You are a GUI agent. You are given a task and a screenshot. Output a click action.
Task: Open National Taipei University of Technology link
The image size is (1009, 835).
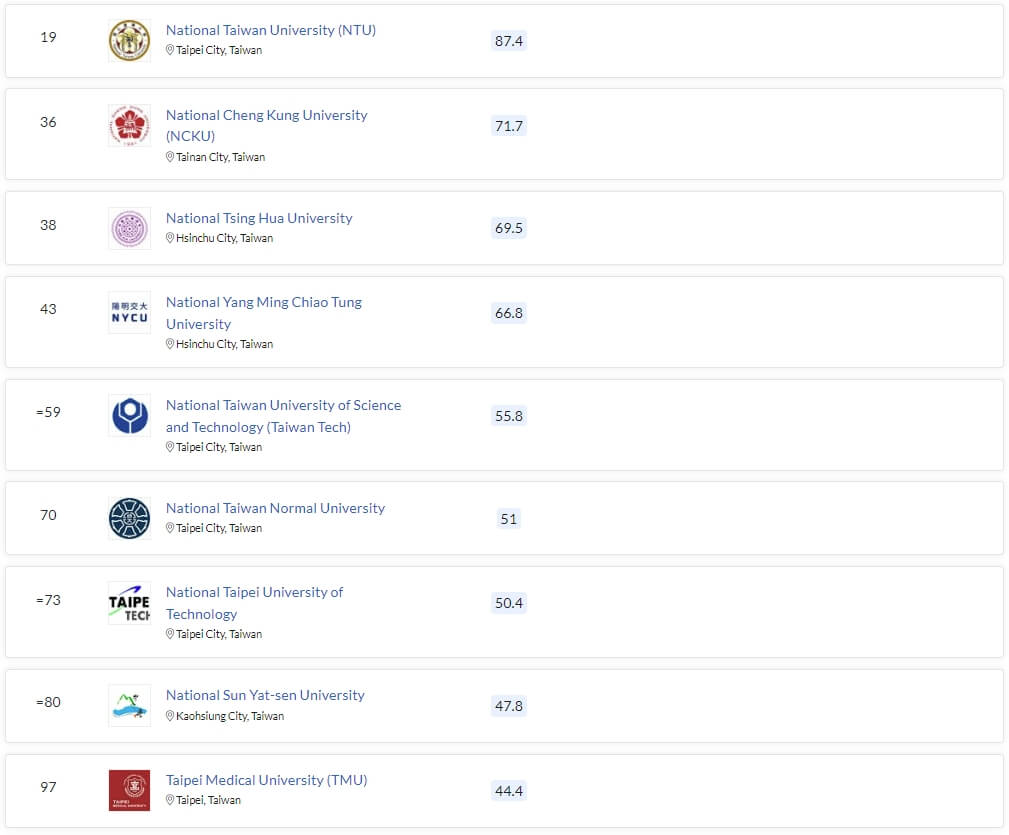tap(254, 592)
